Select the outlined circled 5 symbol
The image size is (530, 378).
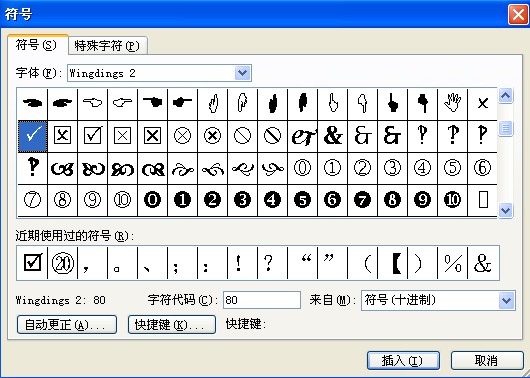452,168
